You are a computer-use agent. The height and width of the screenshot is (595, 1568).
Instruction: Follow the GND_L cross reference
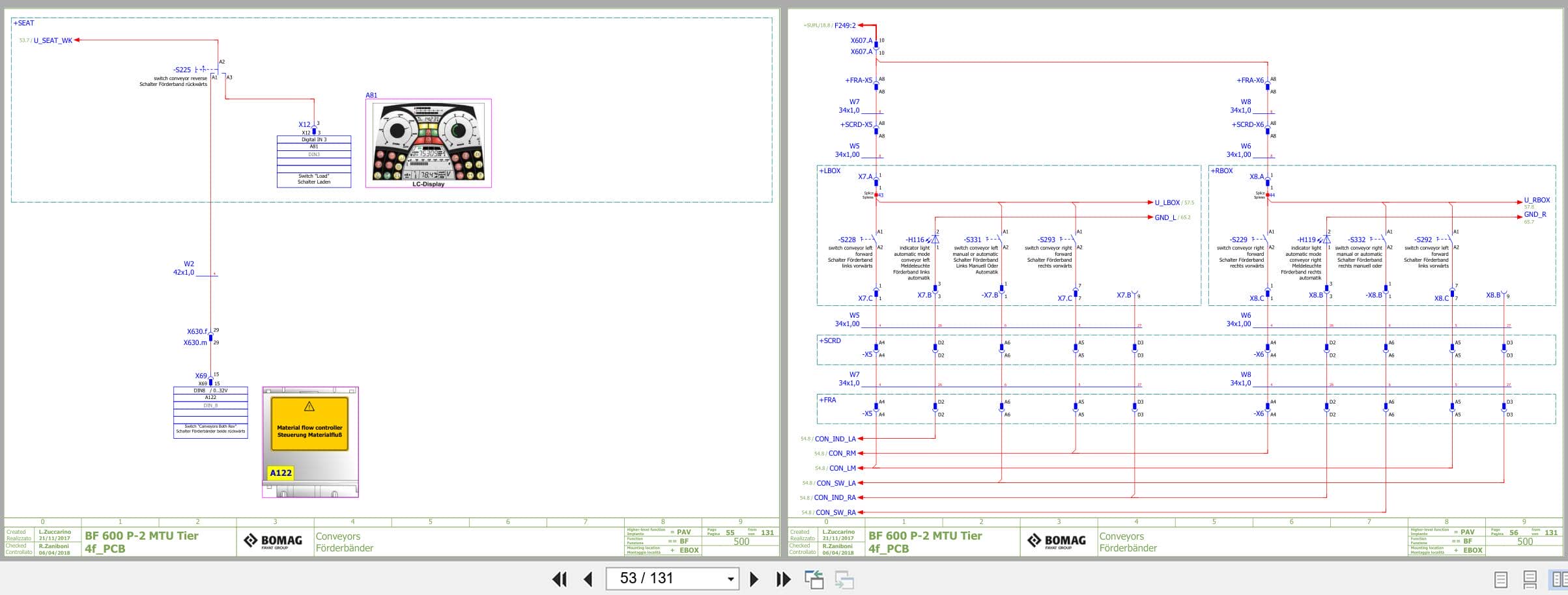1165,217
